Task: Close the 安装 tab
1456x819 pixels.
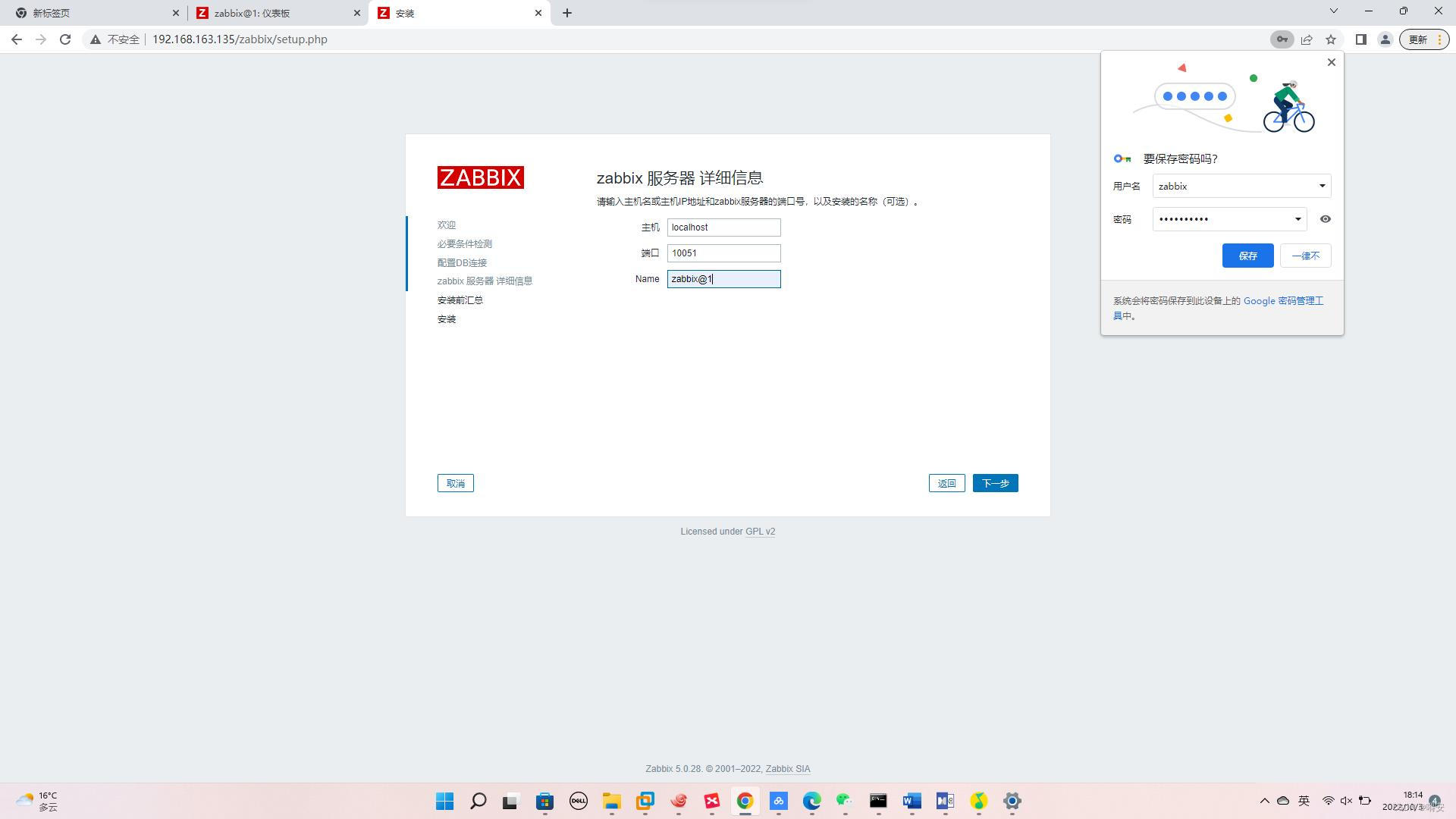Action: pyautogui.click(x=538, y=13)
